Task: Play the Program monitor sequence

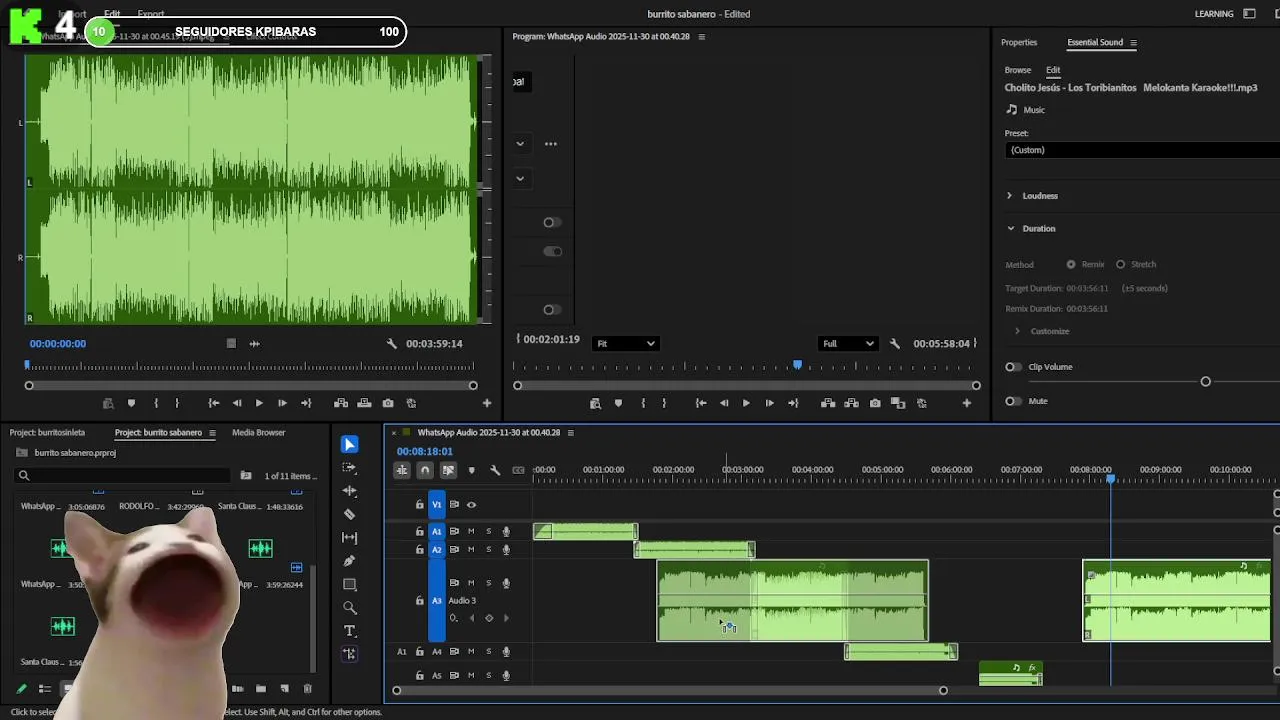Action: (746, 403)
